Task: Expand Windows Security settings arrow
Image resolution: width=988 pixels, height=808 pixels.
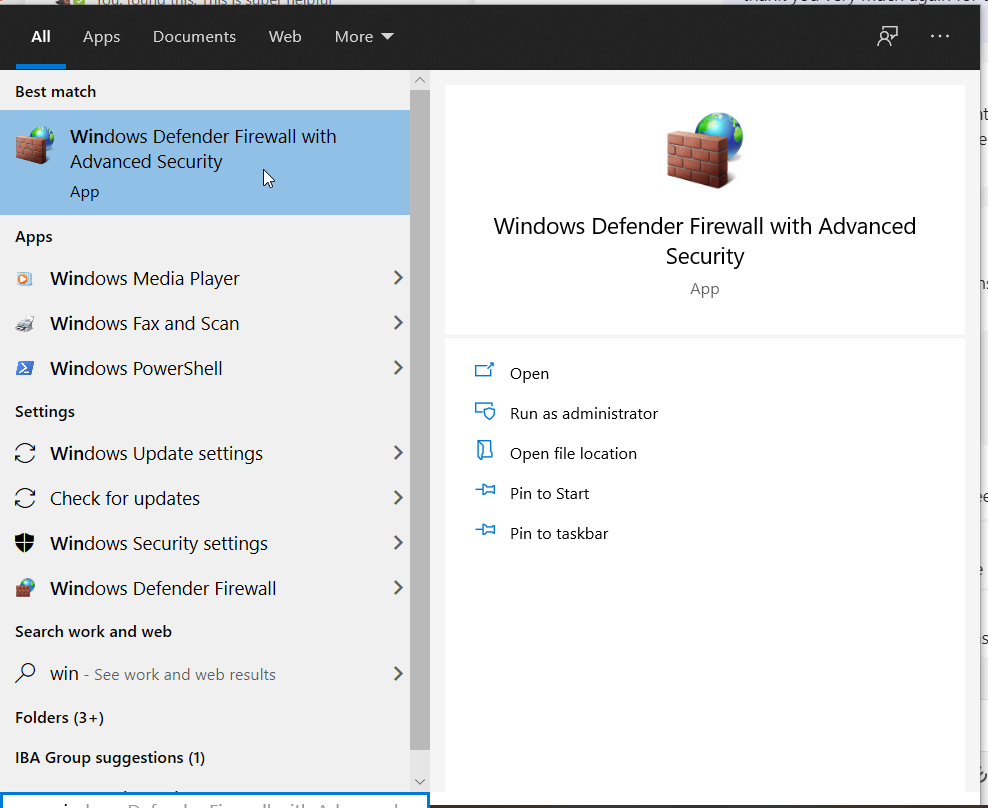Action: coord(398,543)
